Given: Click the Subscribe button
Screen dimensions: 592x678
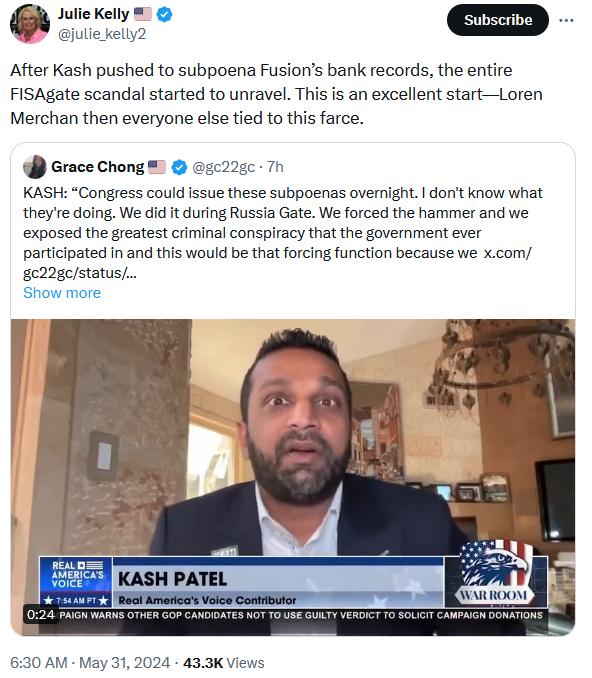Looking at the screenshot, I should click(498, 20).
